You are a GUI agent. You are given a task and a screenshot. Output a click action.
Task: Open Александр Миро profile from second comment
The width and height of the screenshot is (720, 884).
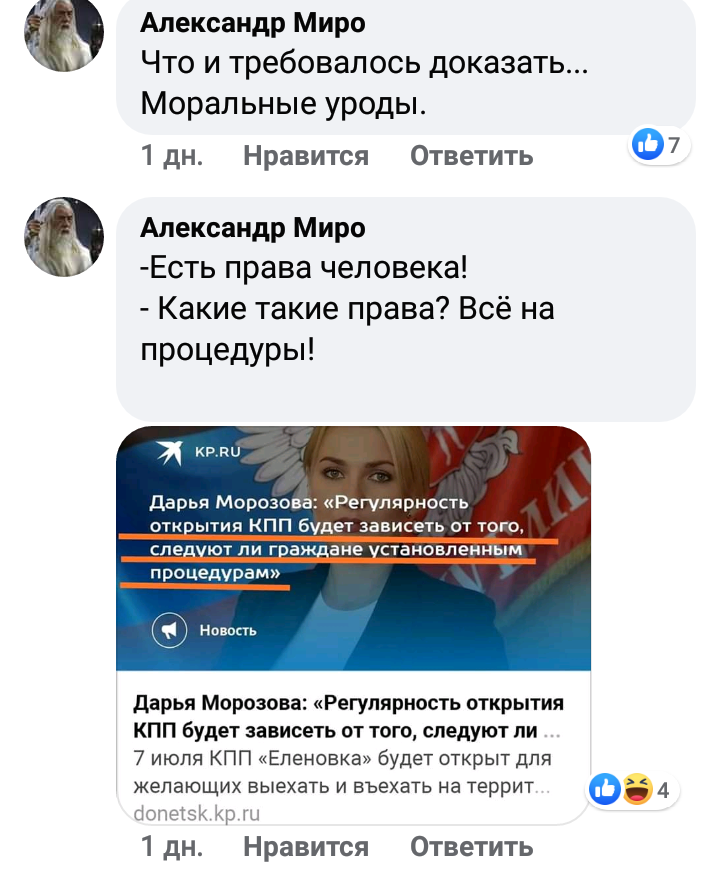253,228
